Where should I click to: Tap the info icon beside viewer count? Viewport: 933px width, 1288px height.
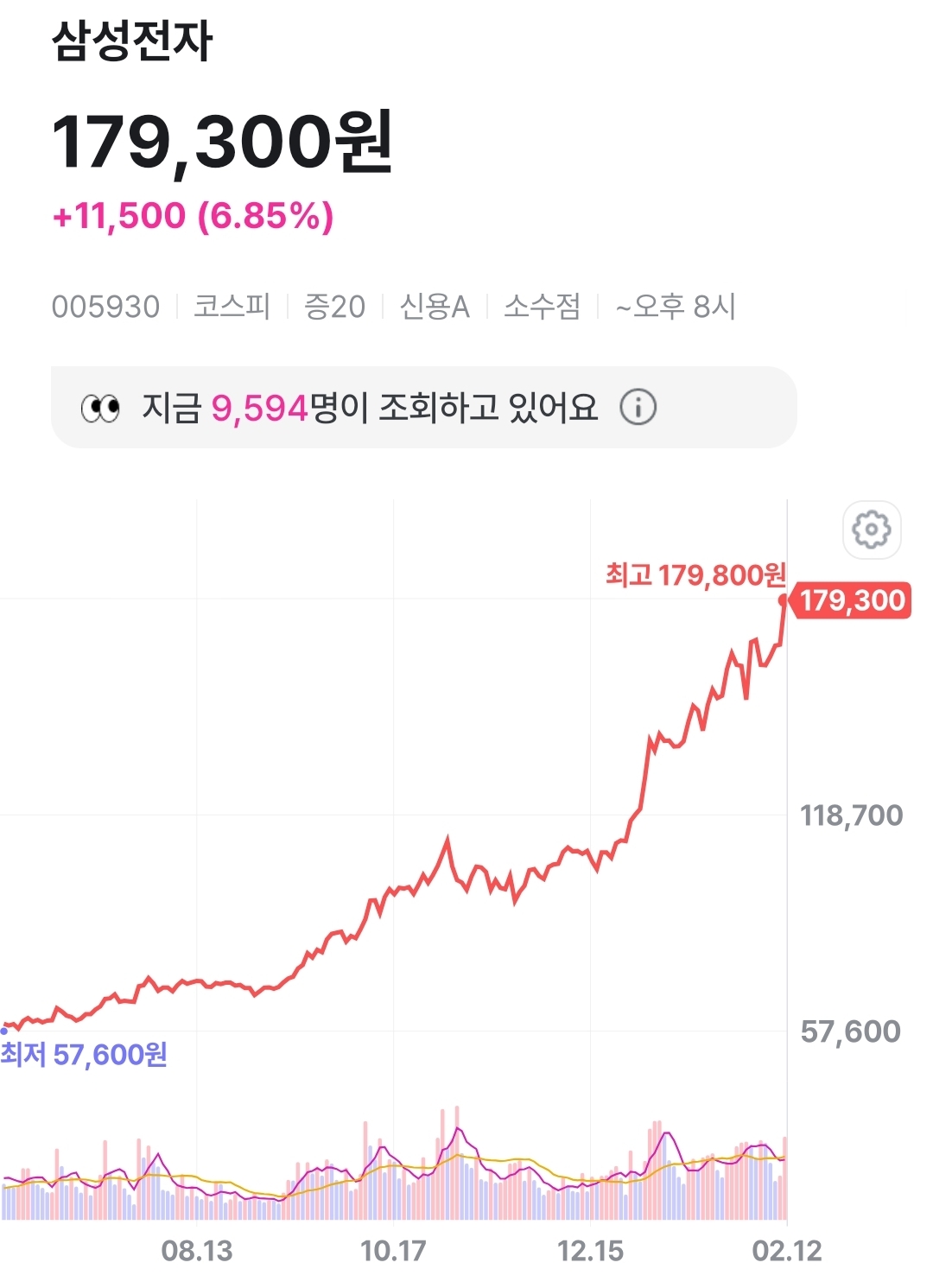pyautogui.click(x=638, y=407)
